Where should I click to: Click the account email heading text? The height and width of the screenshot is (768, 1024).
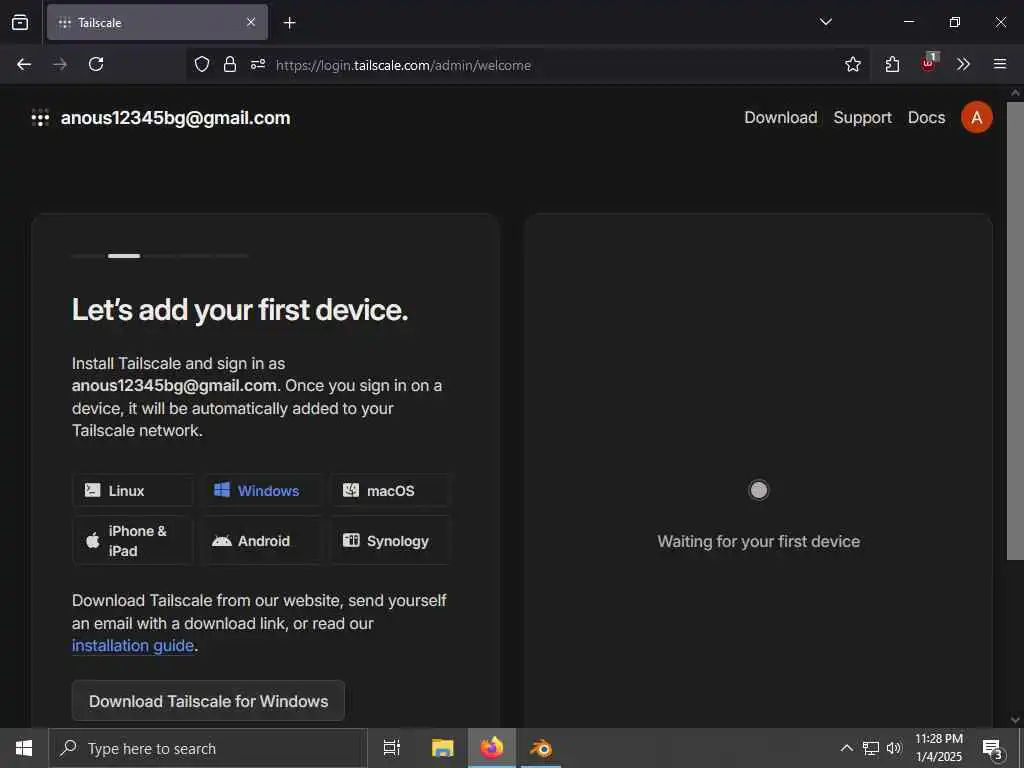pos(176,118)
